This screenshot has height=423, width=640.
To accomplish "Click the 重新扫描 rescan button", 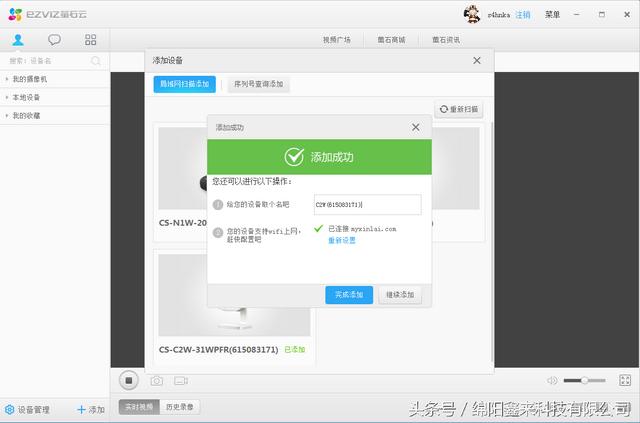I will click(x=460, y=109).
